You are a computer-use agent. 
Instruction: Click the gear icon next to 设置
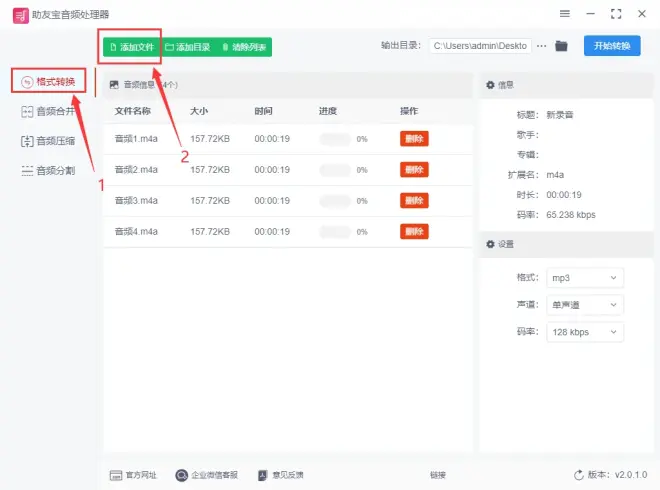coord(490,244)
